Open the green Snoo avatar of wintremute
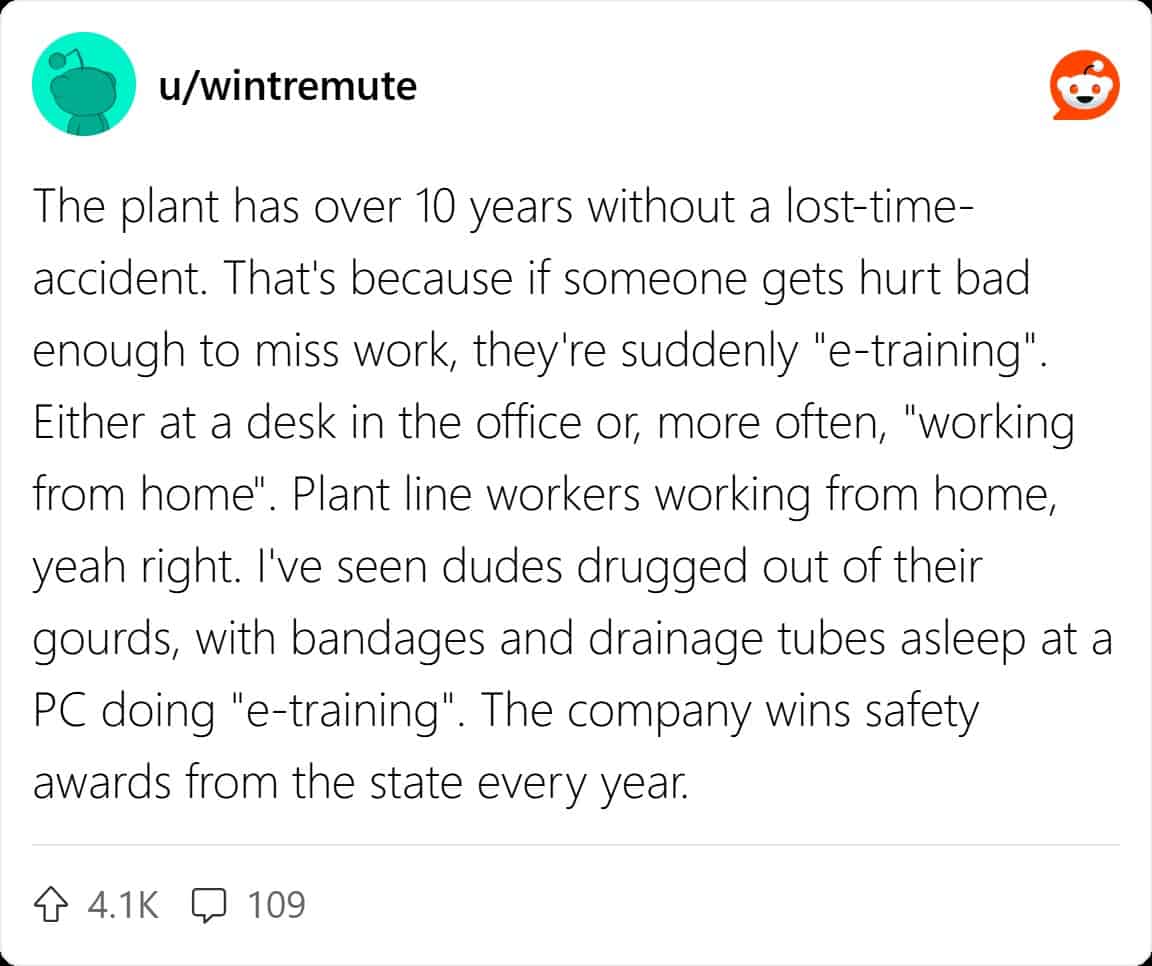1152x966 pixels. click(84, 87)
